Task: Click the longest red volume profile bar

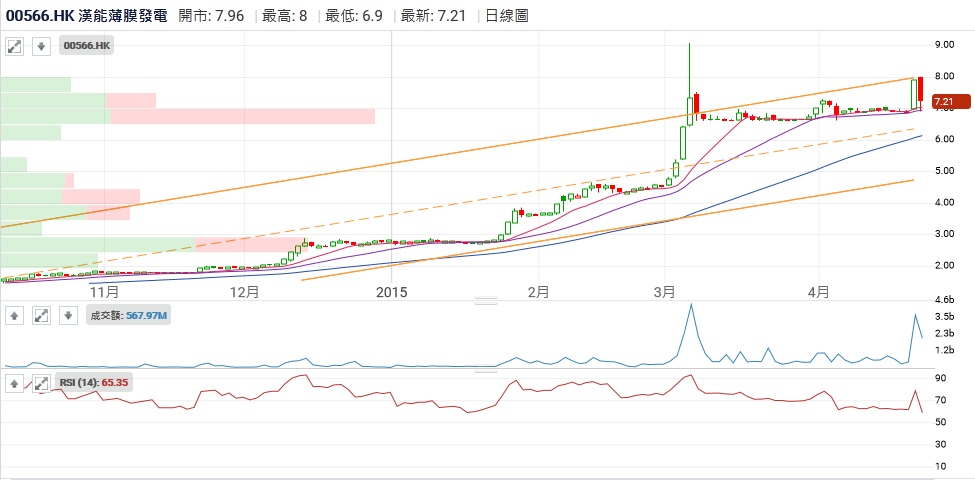Action: (242, 116)
